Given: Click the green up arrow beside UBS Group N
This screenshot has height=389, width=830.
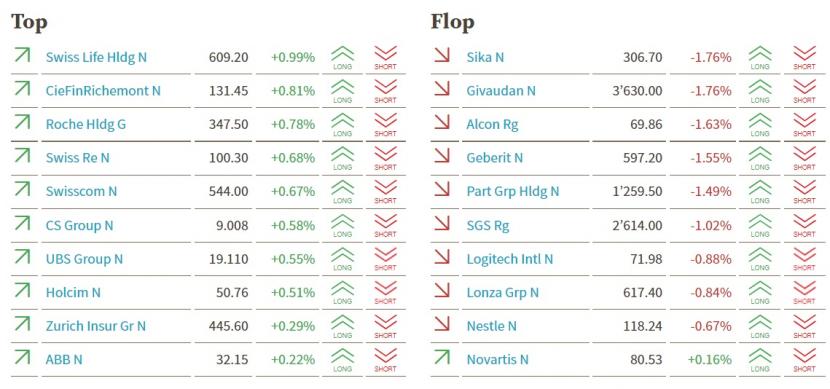Looking at the screenshot, I should (22, 257).
